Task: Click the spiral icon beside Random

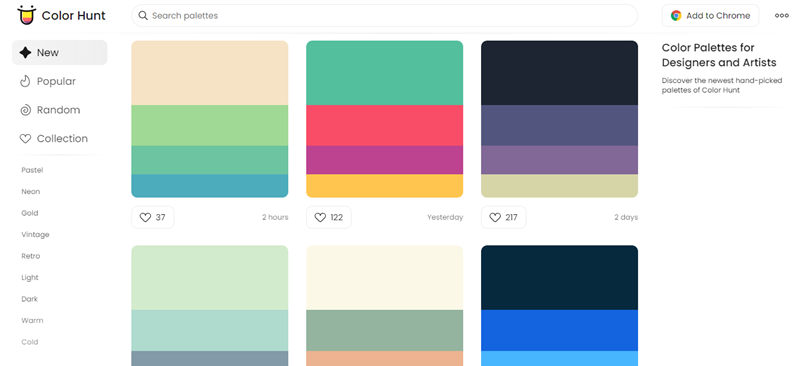Action: point(25,110)
